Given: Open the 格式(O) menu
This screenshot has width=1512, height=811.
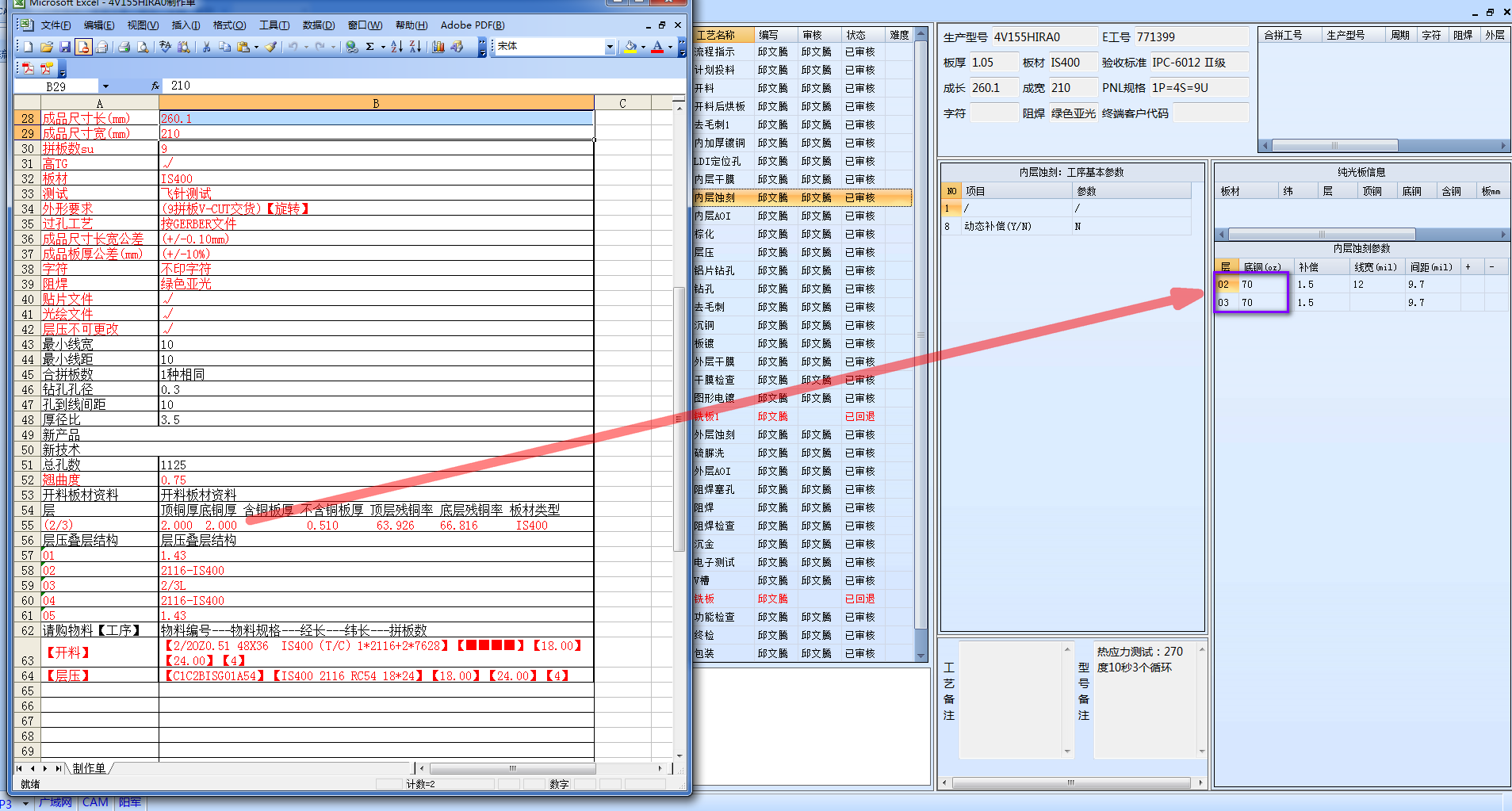Looking at the screenshot, I should [230, 25].
